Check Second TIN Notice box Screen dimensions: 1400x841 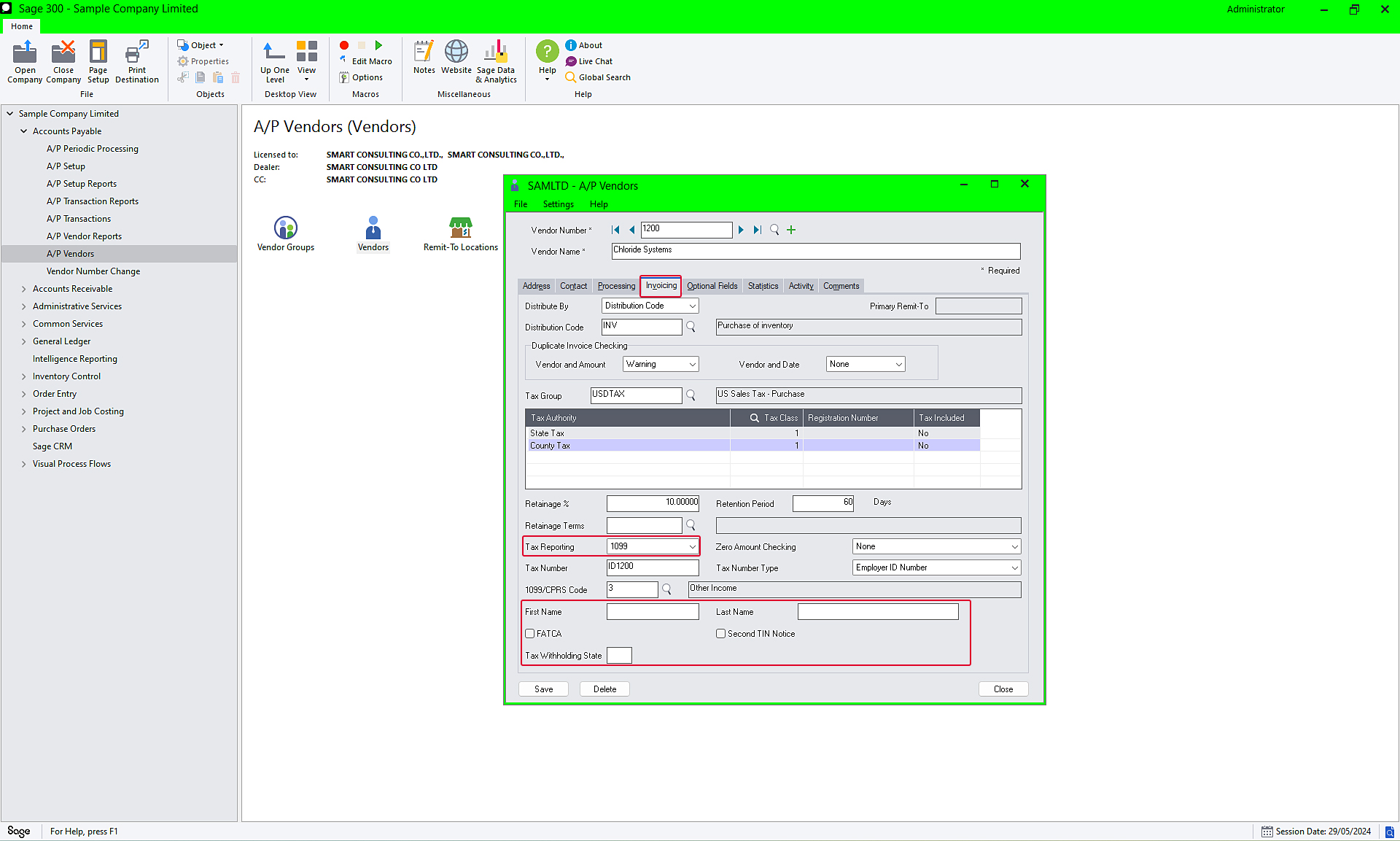point(720,634)
